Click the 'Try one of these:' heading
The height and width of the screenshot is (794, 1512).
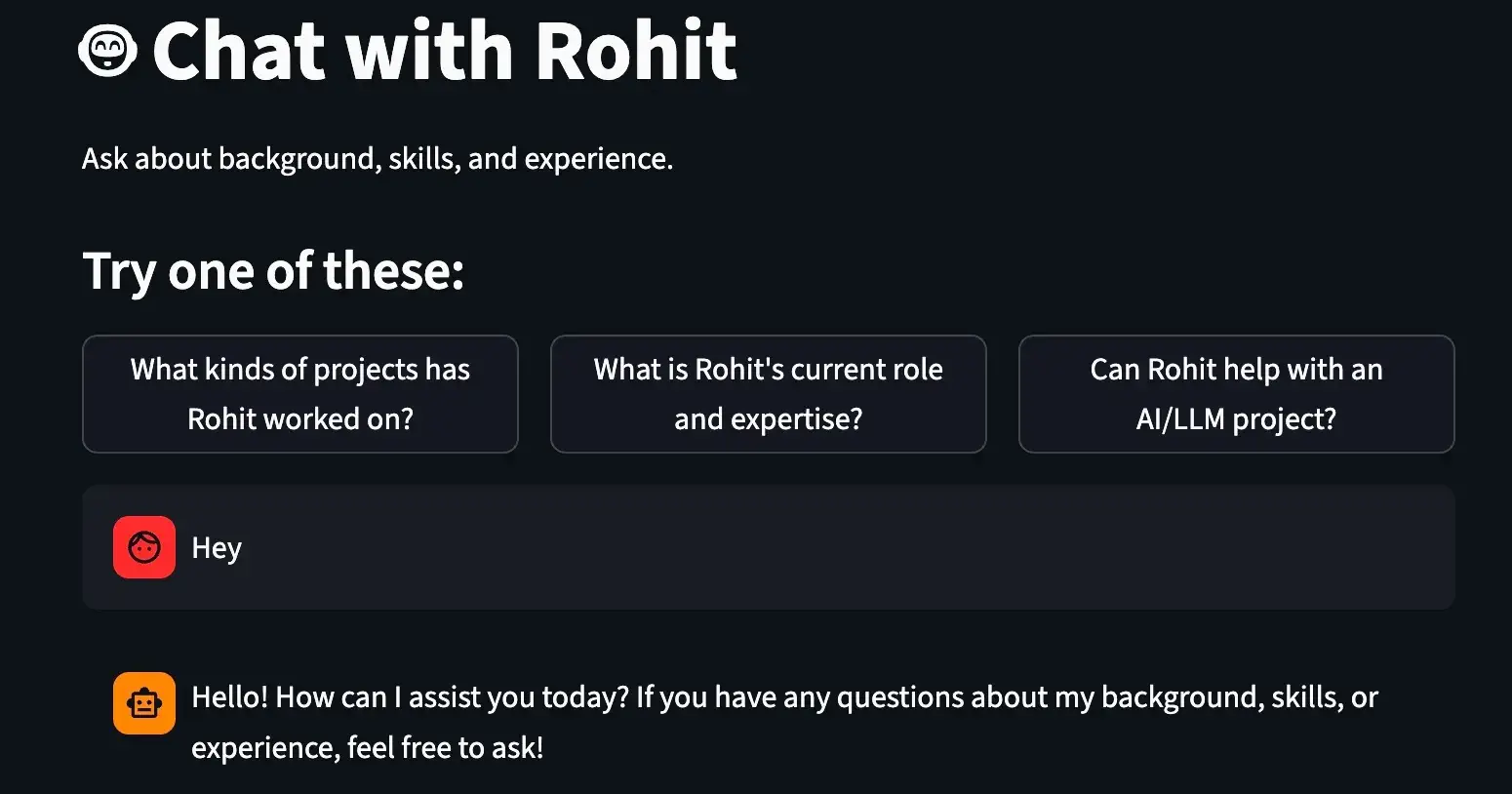(274, 271)
